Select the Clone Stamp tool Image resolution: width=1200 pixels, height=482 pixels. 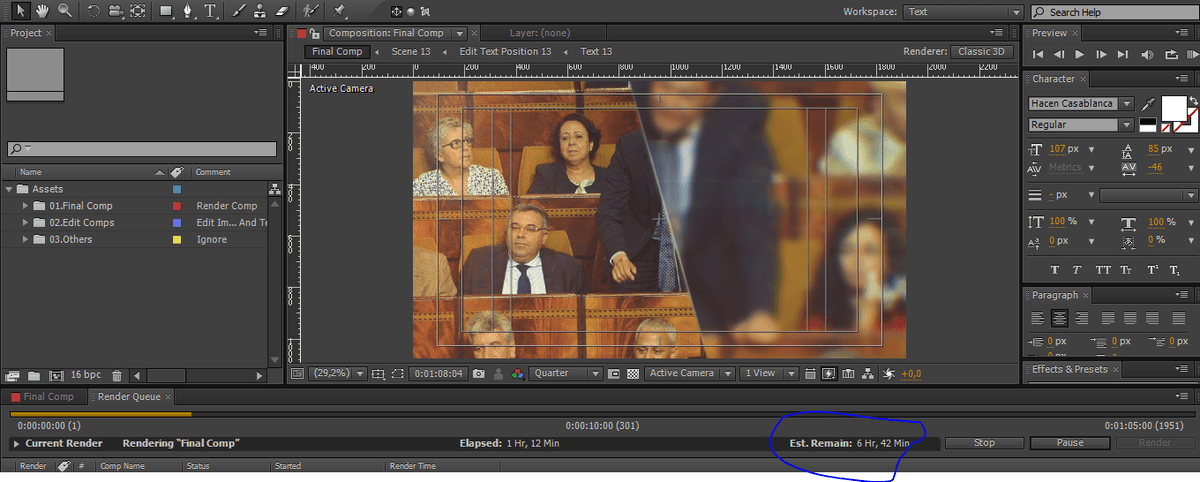tap(259, 12)
